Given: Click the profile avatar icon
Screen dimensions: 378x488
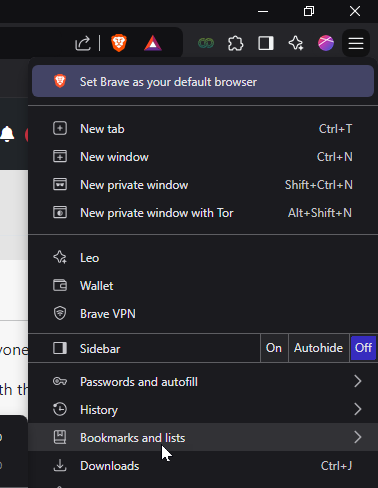Looking at the screenshot, I should tap(326, 43).
